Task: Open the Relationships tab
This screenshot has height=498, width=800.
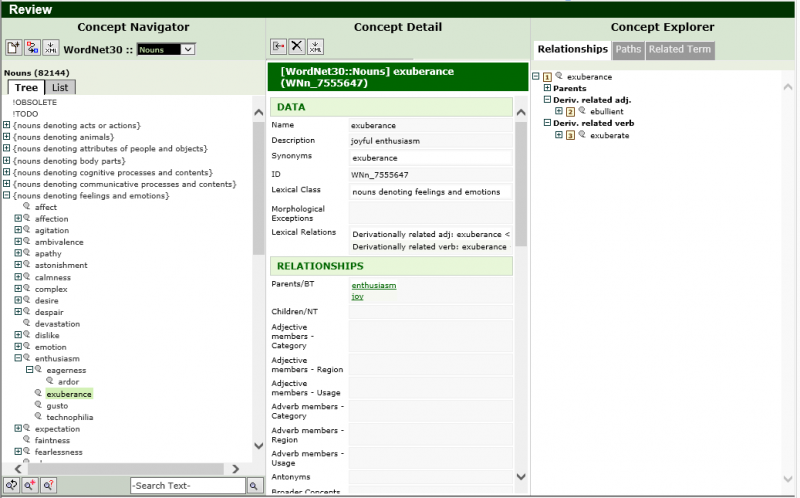Action: click(x=572, y=49)
